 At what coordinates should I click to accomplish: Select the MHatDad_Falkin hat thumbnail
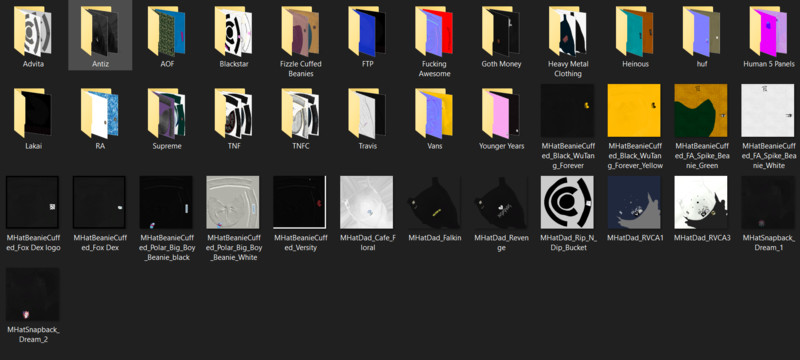[x=434, y=202]
